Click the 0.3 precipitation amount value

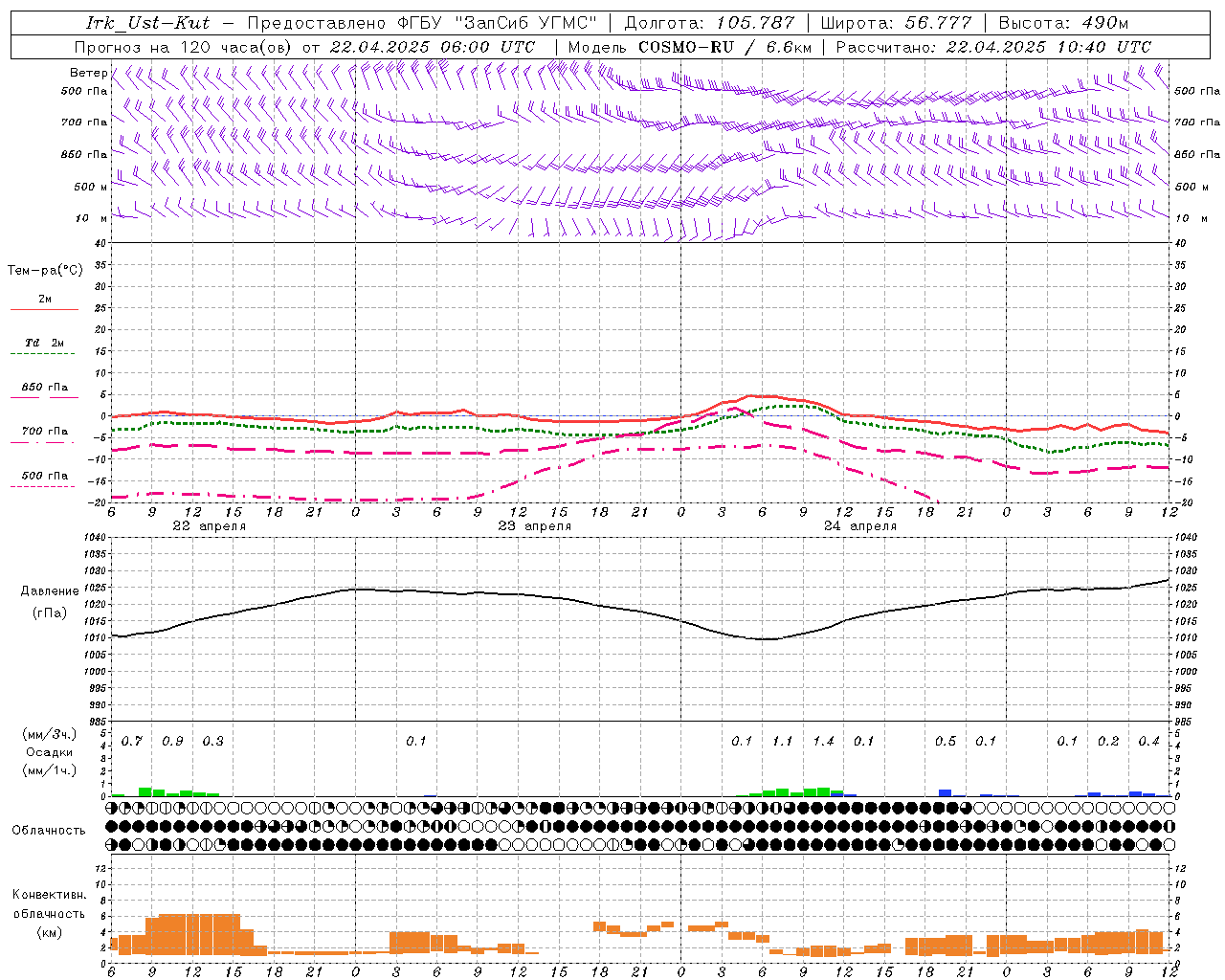tap(212, 742)
